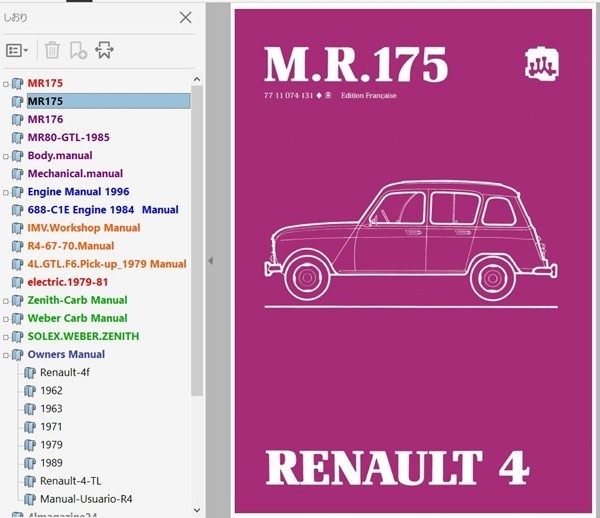The width and height of the screenshot is (600, 518).
Task: Click bookmark icon beside MR176
Action: click(18, 120)
